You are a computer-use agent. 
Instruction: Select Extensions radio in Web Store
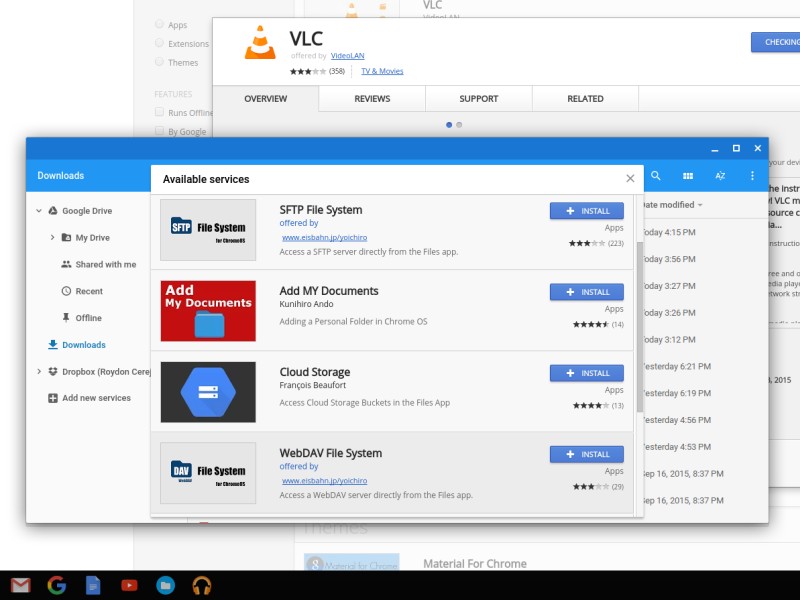pyautogui.click(x=159, y=43)
